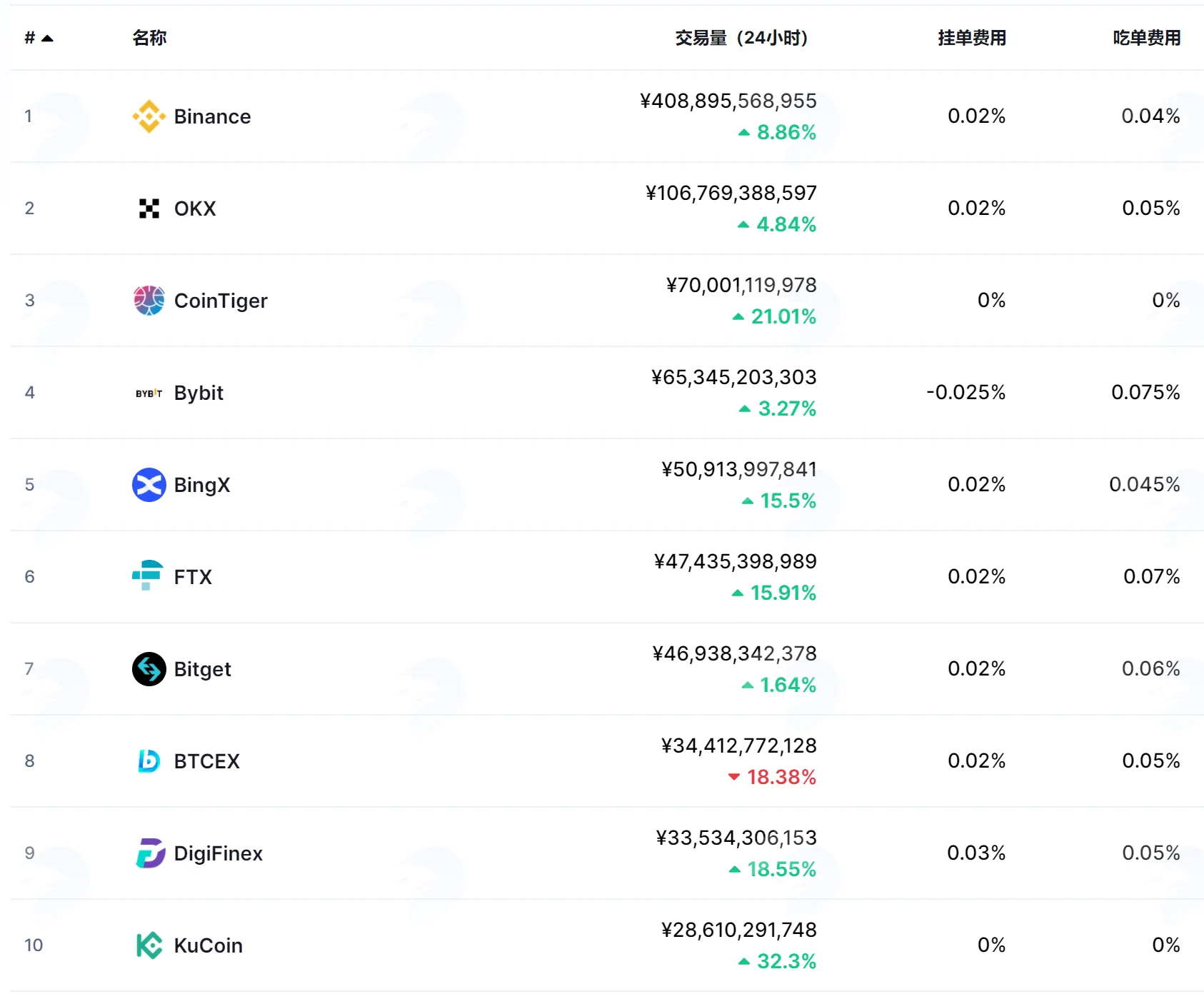This screenshot has height=994, width=1204.
Task: Click the CoinTiger logo icon
Action: [149, 301]
